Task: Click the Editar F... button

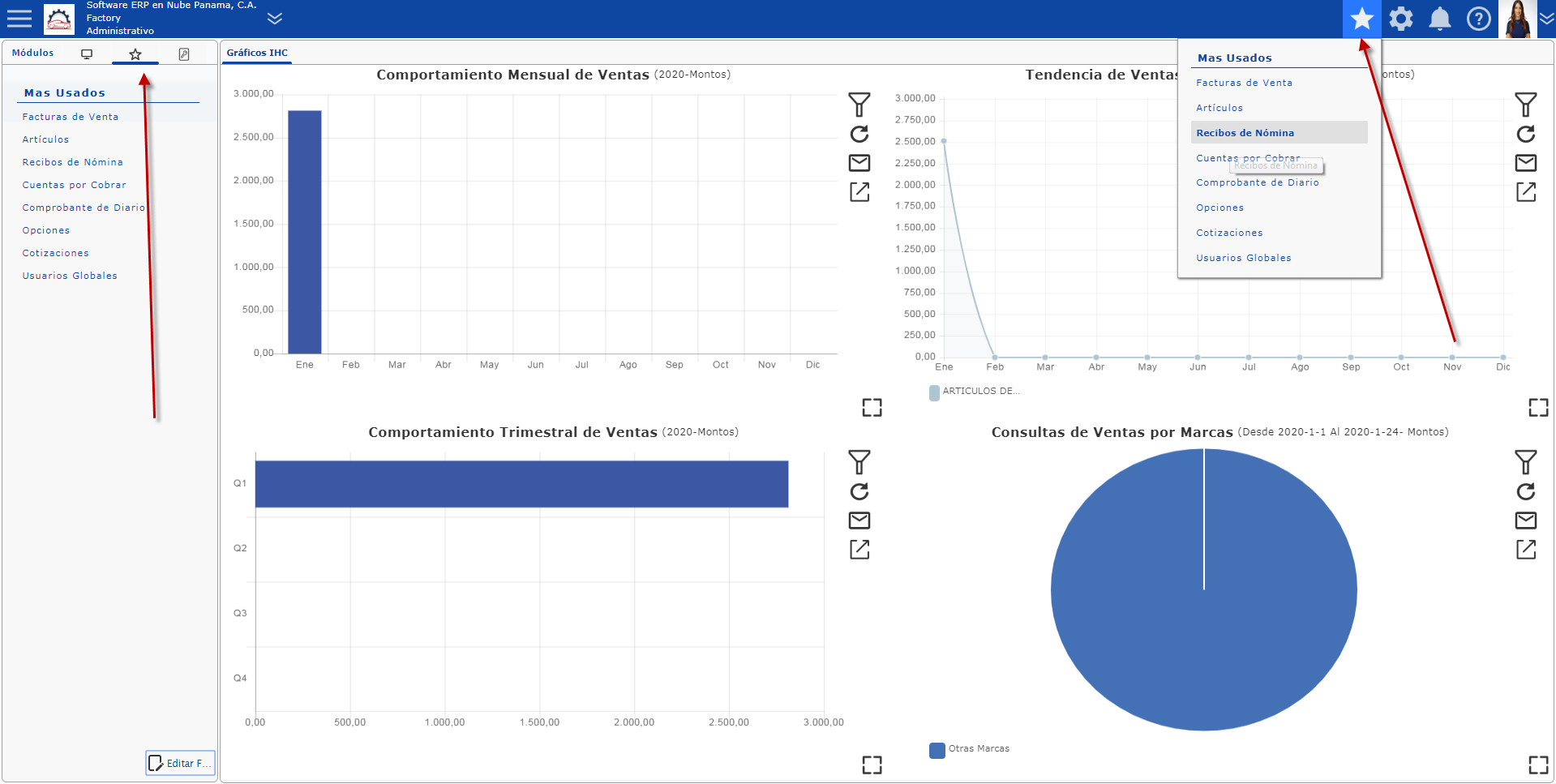Action: pos(180,763)
